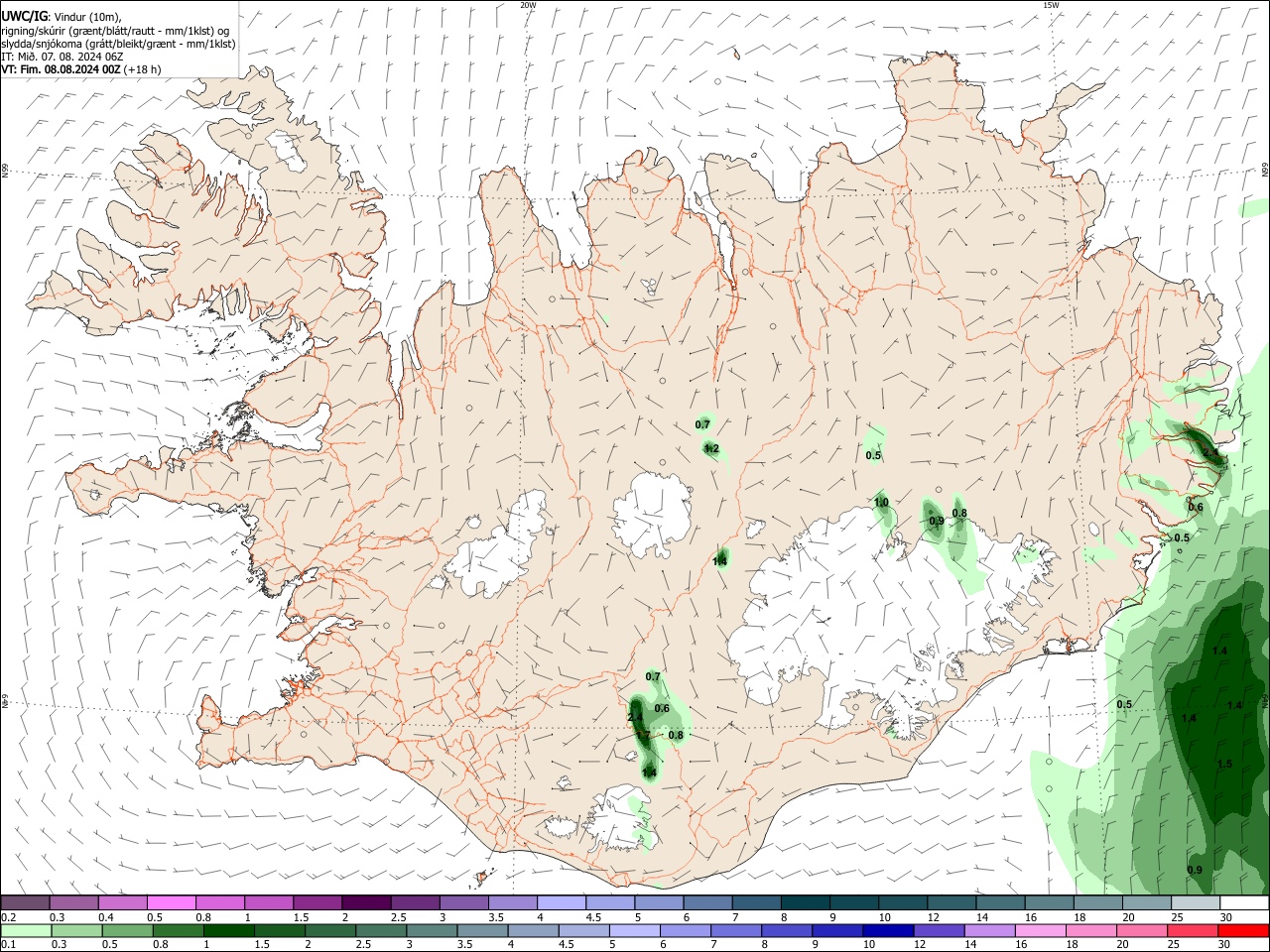Click the violet rain swatch between 12 and 14
Screen dimensions: 1270x952
[938, 931]
